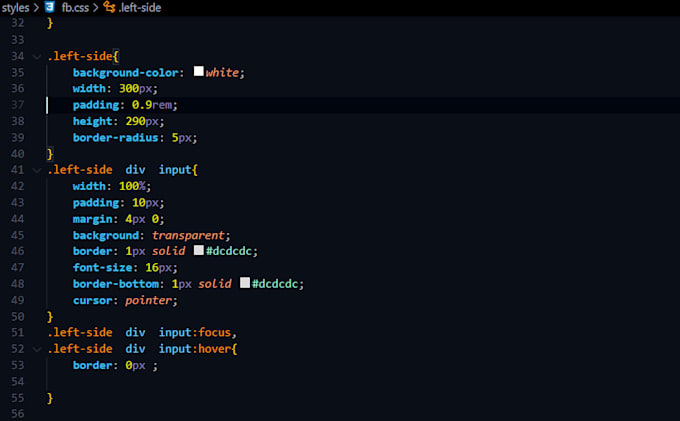
Task: Open the .left-side breadcrumb symbol
Action: point(140,7)
